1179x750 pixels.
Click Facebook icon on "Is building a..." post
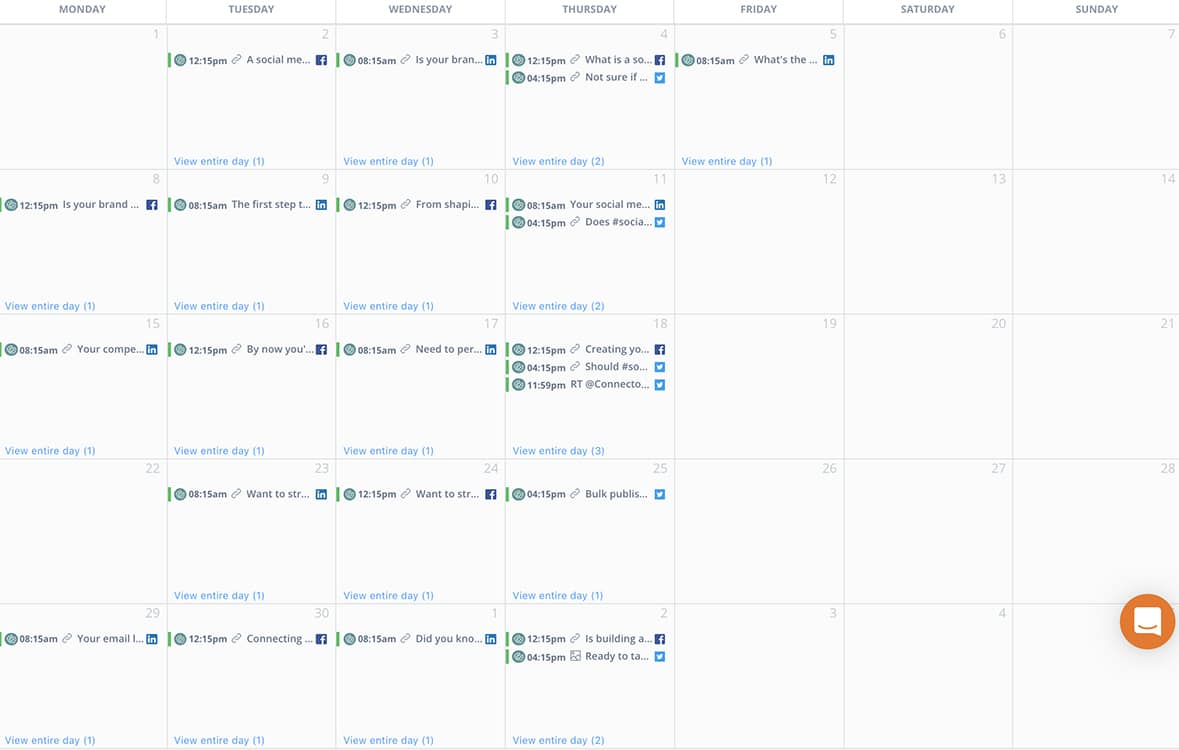(659, 639)
